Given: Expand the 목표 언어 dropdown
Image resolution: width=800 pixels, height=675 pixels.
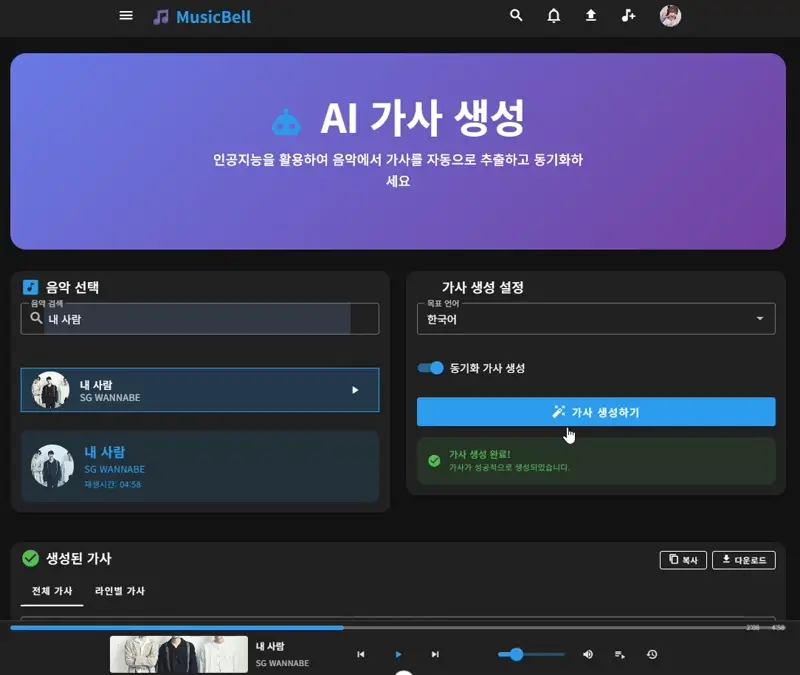Looking at the screenshot, I should (x=596, y=319).
